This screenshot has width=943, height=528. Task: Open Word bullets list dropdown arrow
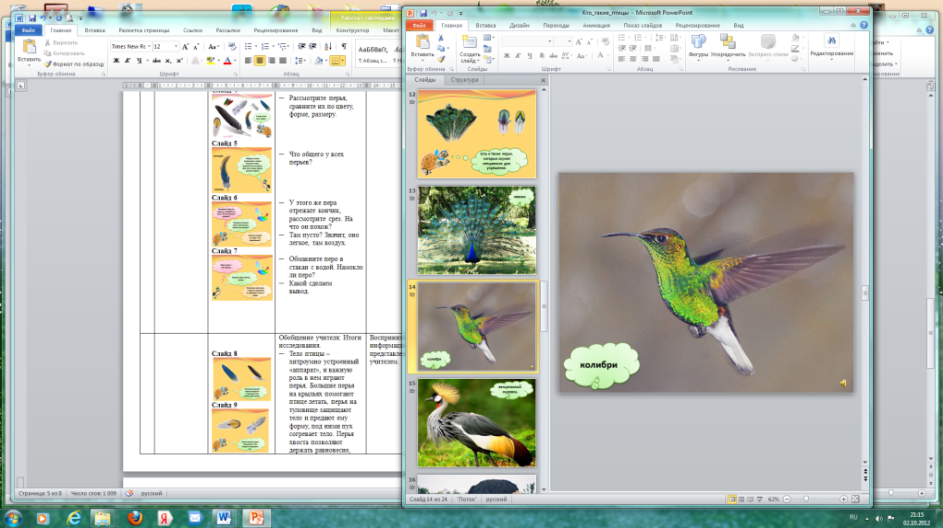pyautogui.click(x=256, y=46)
